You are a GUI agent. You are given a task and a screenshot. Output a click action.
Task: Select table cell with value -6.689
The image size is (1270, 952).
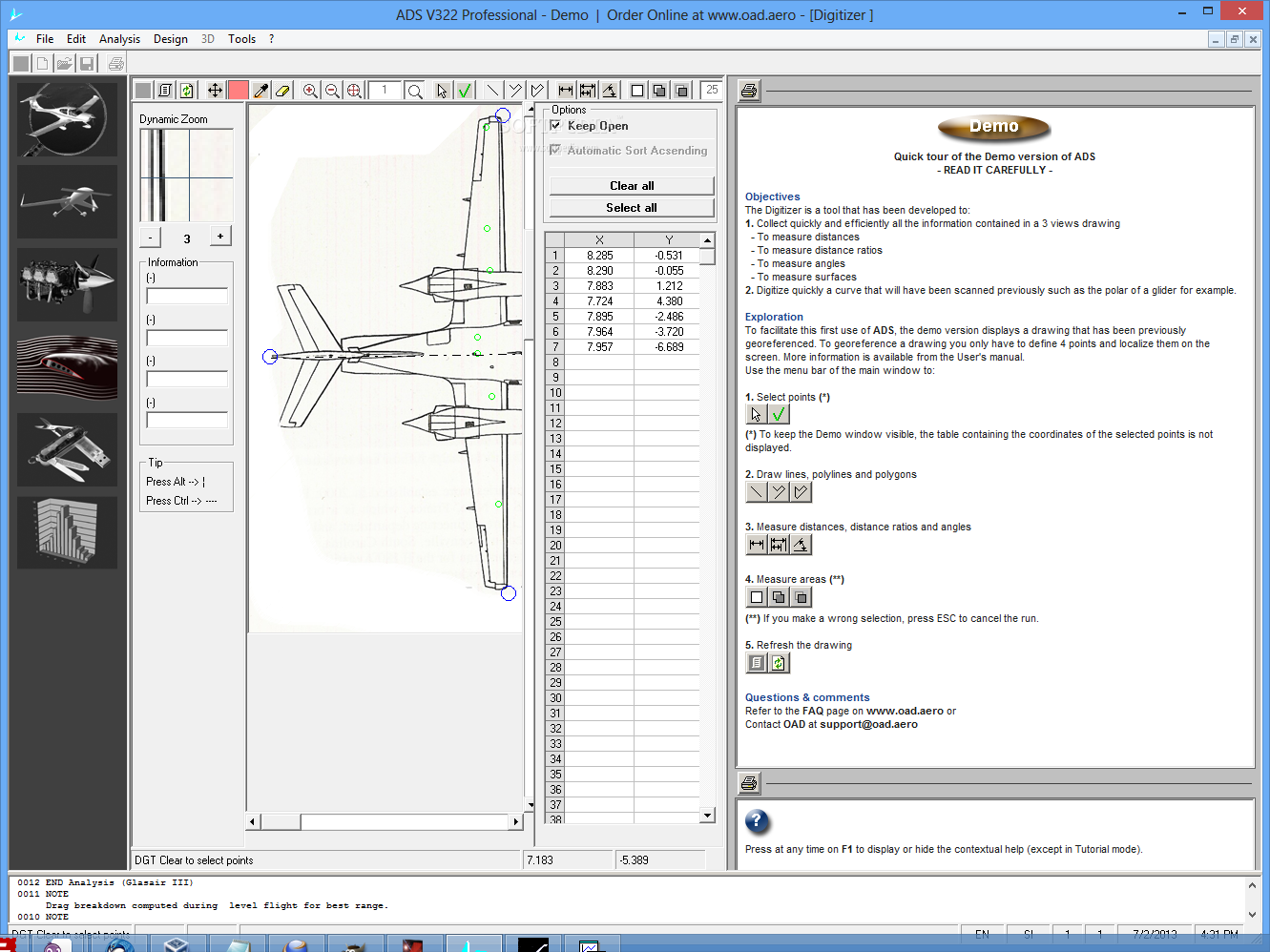(x=668, y=347)
